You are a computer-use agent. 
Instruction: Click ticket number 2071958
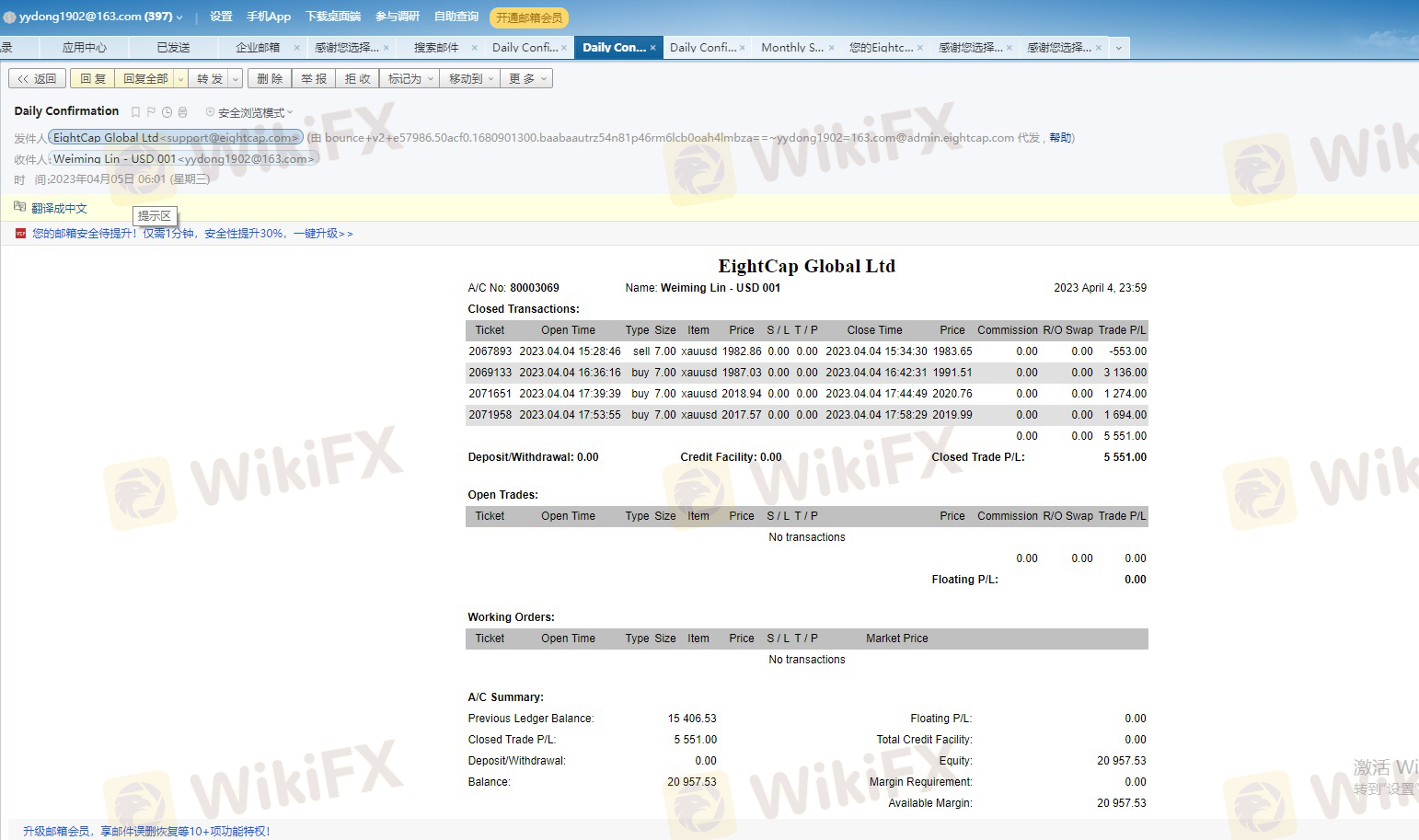tap(490, 415)
